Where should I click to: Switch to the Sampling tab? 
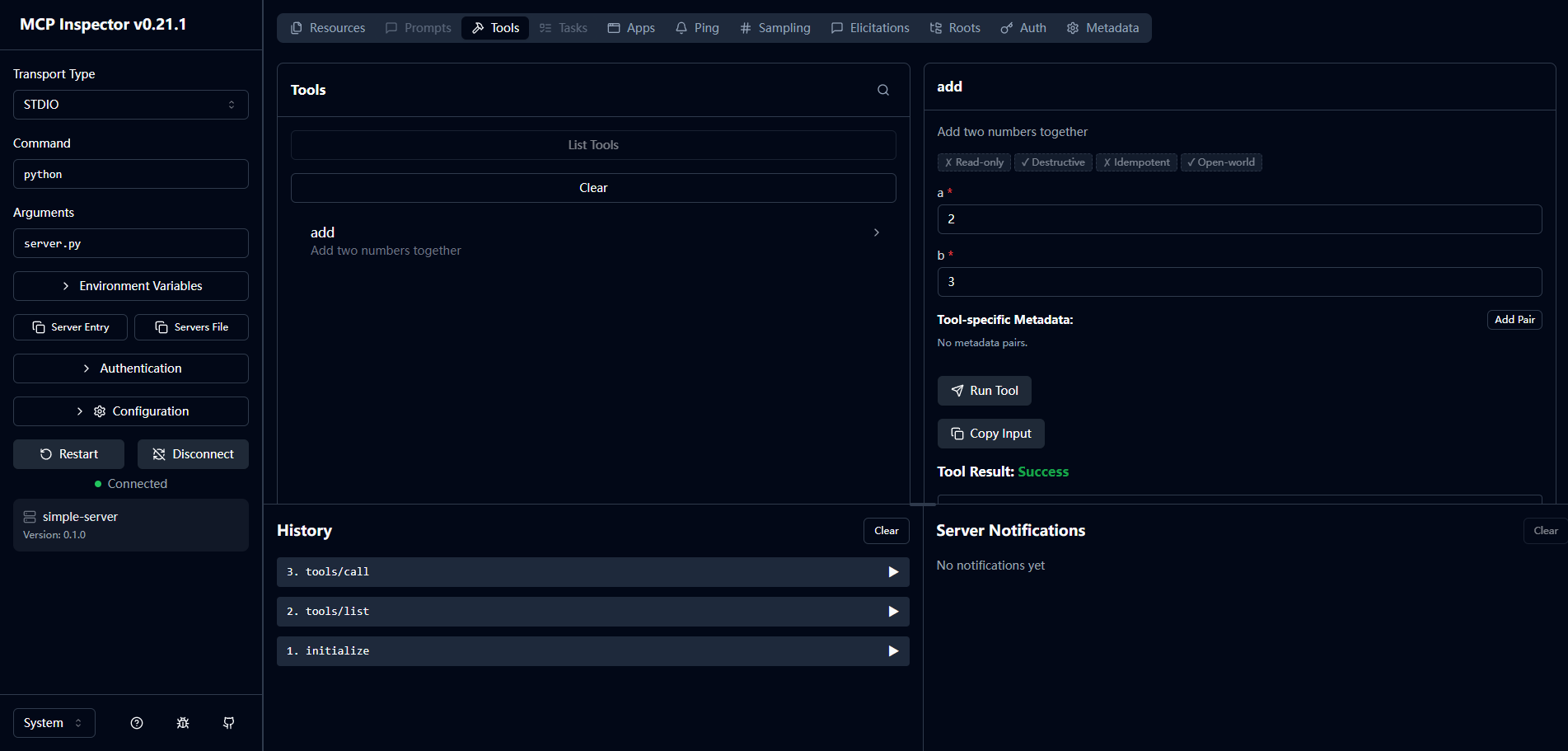(x=775, y=28)
